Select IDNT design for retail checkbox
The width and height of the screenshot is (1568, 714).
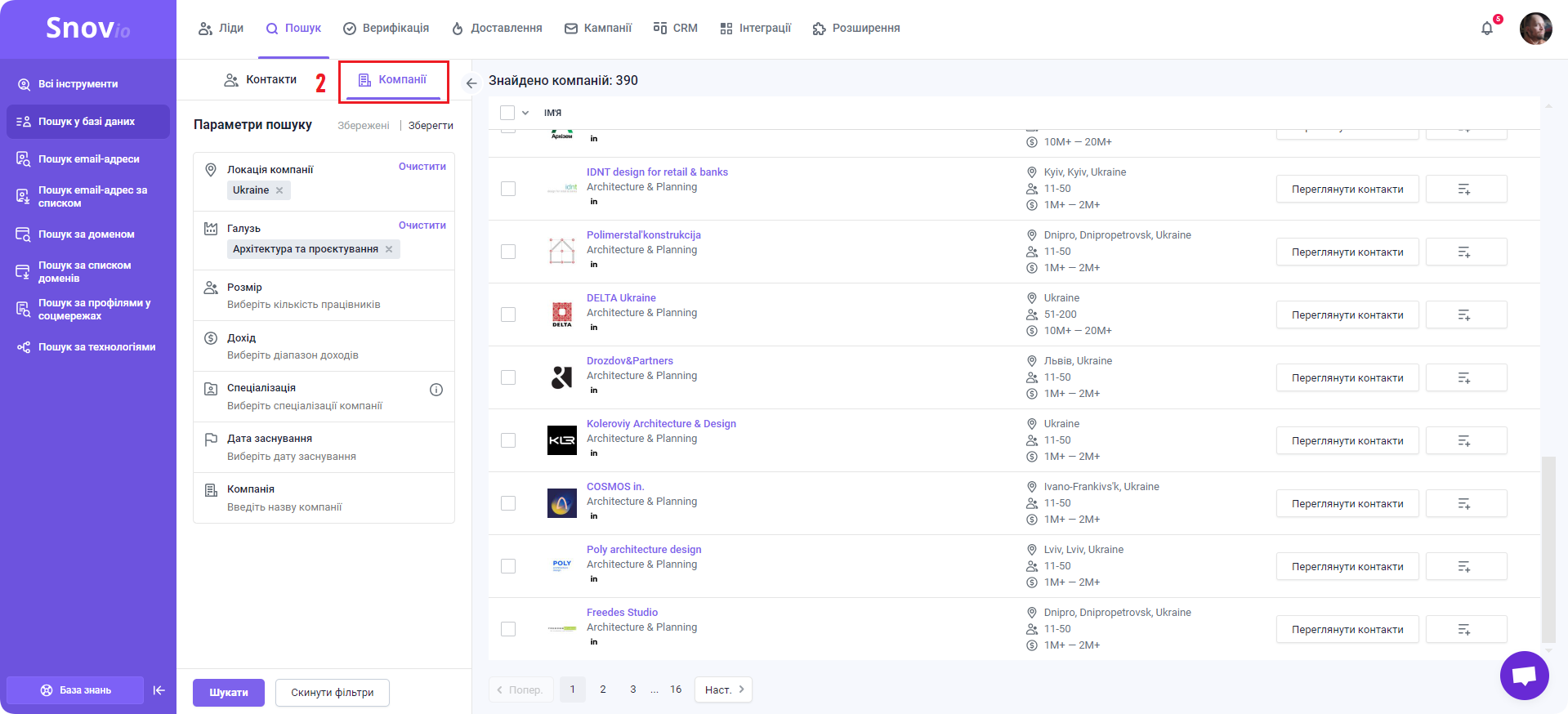pos(508,189)
